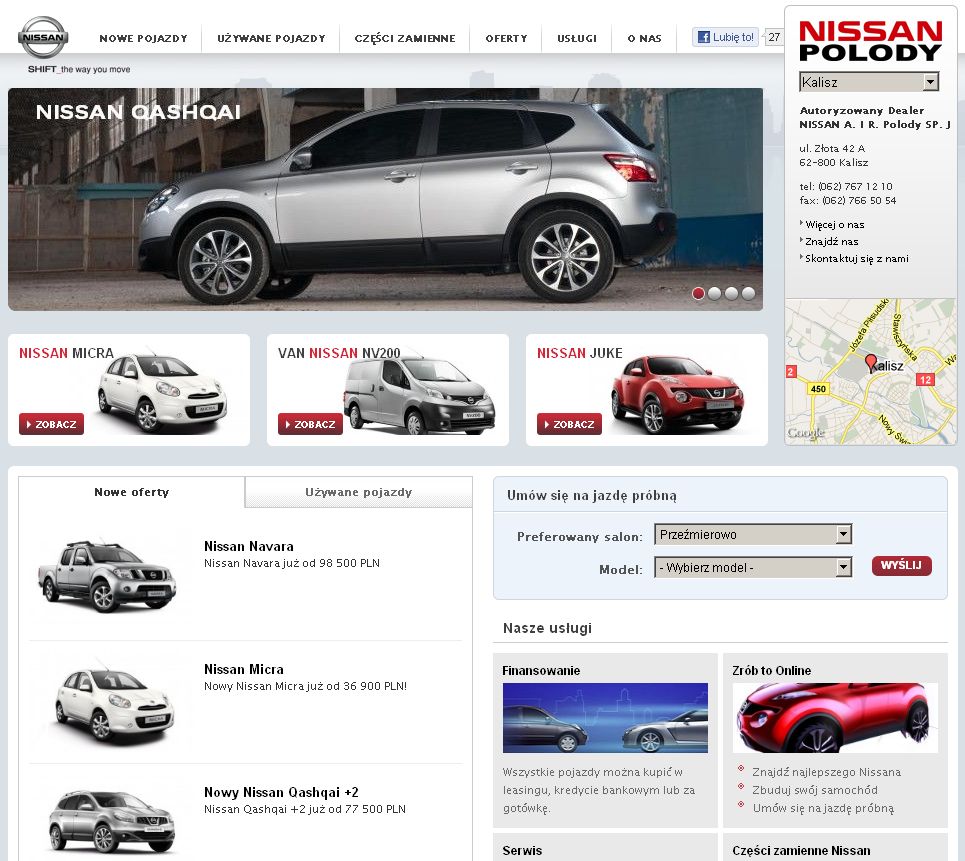965x861 pixels.
Task: Select the fourth carousel dot
Action: pos(748,293)
